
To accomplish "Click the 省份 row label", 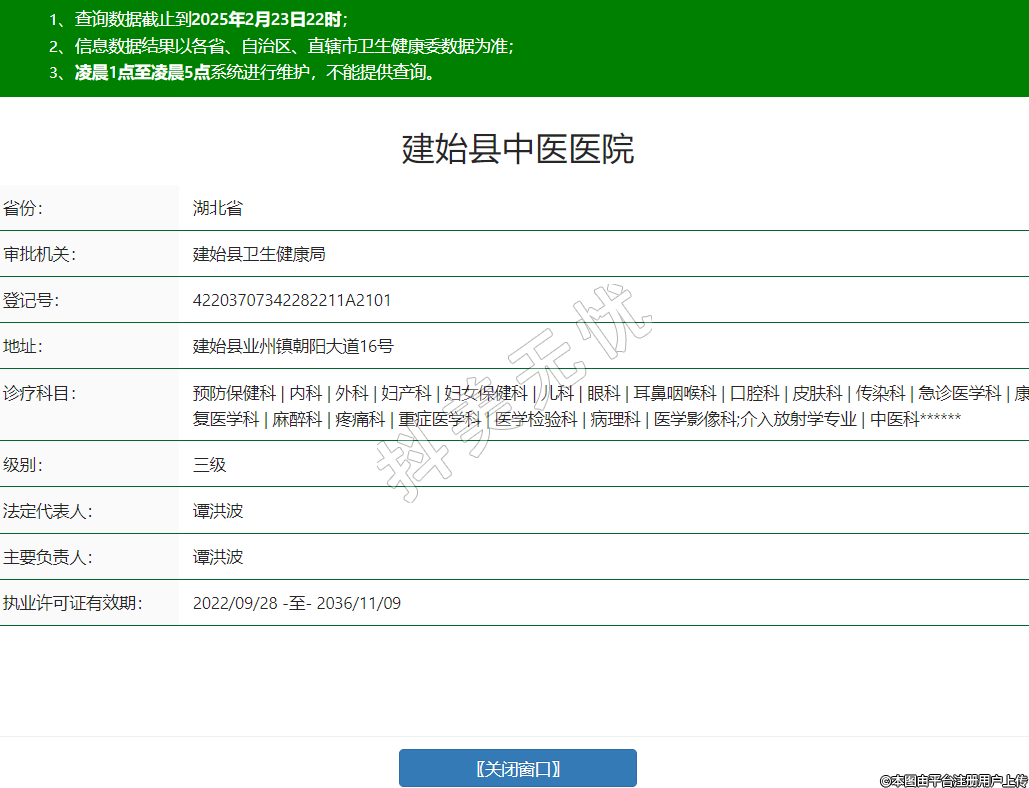I will 23,208.
